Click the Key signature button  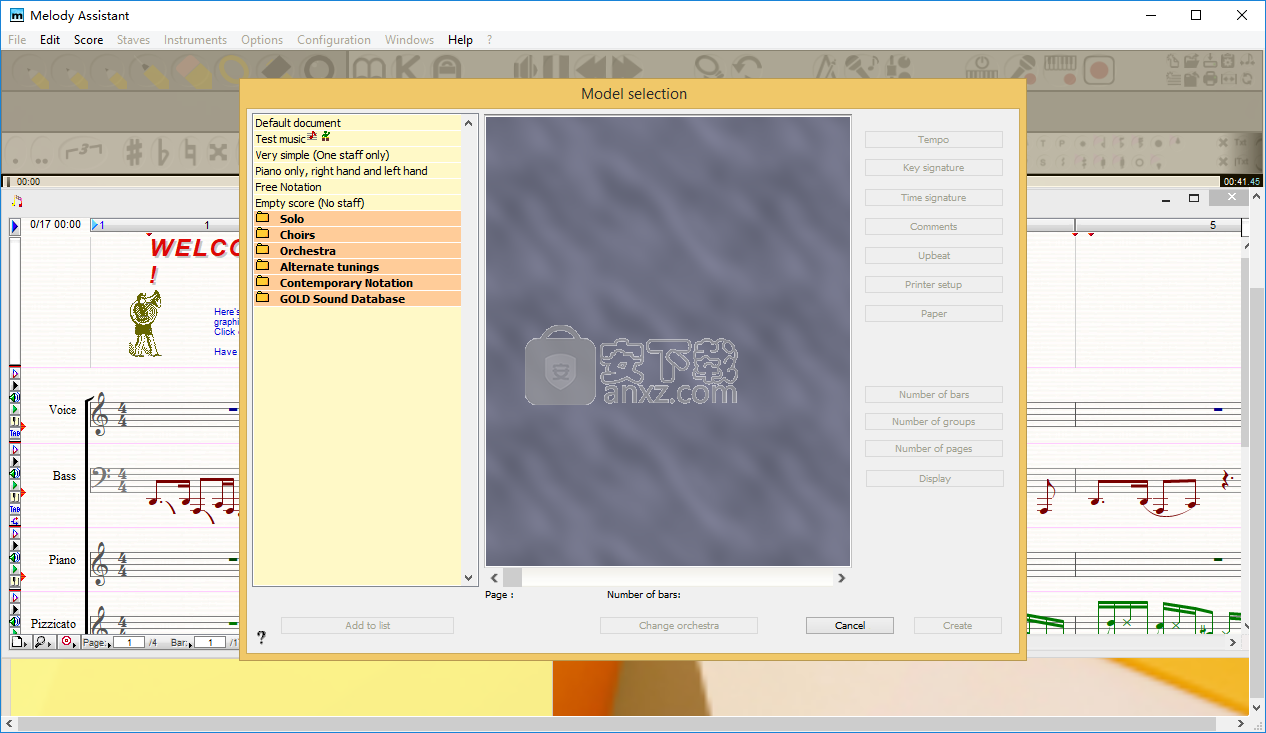click(x=934, y=168)
